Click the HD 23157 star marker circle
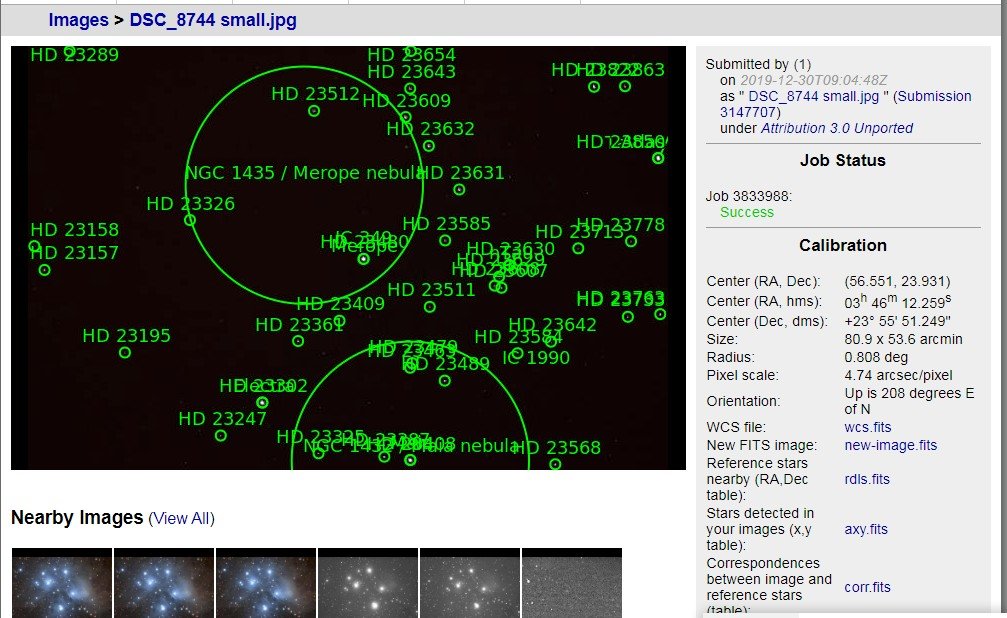The height and width of the screenshot is (618, 1007). pyautogui.click(x=44, y=270)
